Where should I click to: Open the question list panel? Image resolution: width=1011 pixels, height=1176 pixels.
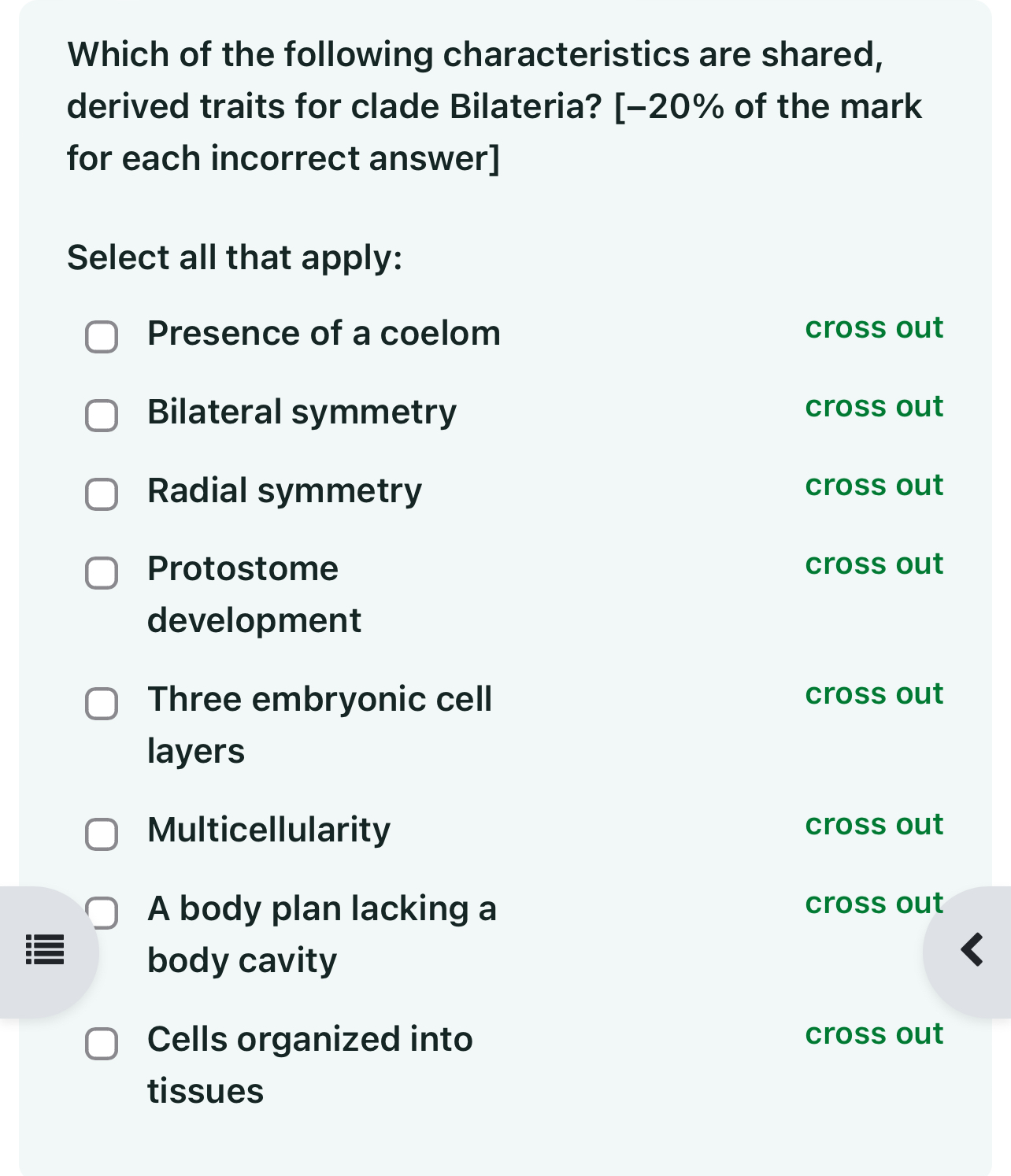click(x=44, y=951)
